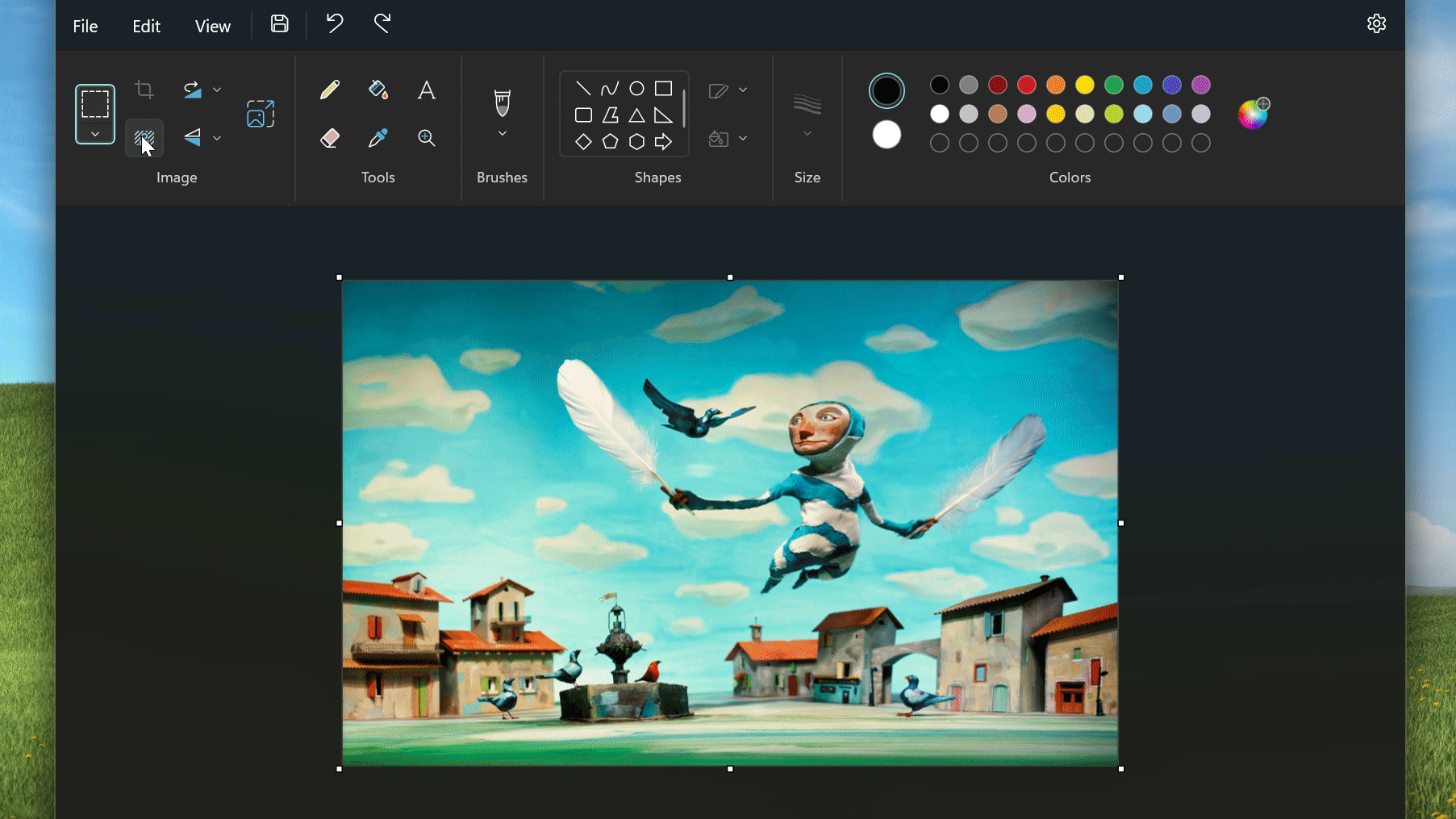Choose the Rectangle shape
Viewport: 1456px width, 819px height.
663,89
